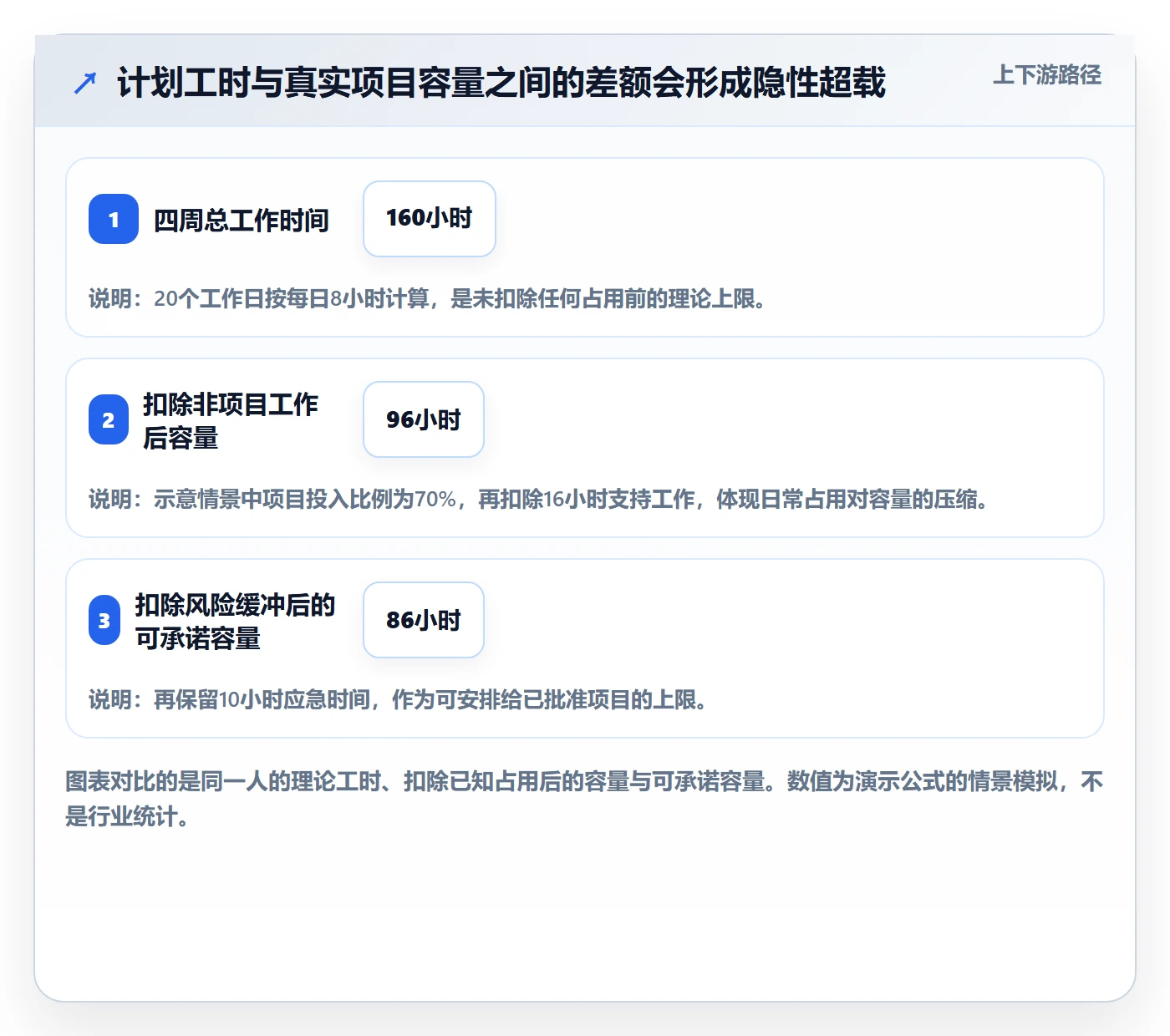Viewport: 1170px width, 1036px height.
Task: Select the step 2 number badge
Action: pyautogui.click(x=109, y=419)
